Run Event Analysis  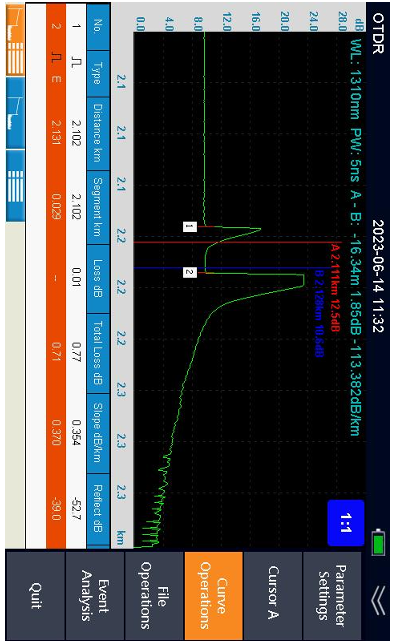[95, 595]
